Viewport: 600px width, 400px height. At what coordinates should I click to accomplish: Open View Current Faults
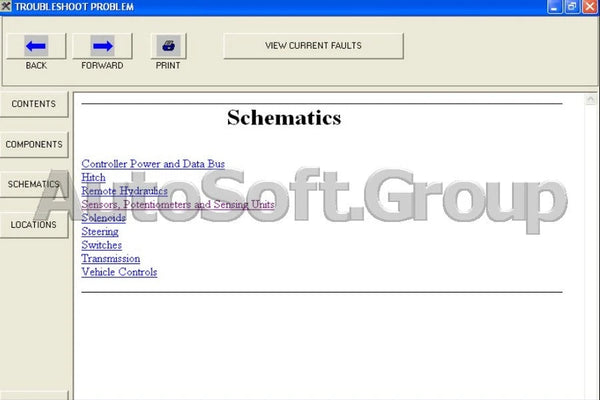pyautogui.click(x=313, y=46)
